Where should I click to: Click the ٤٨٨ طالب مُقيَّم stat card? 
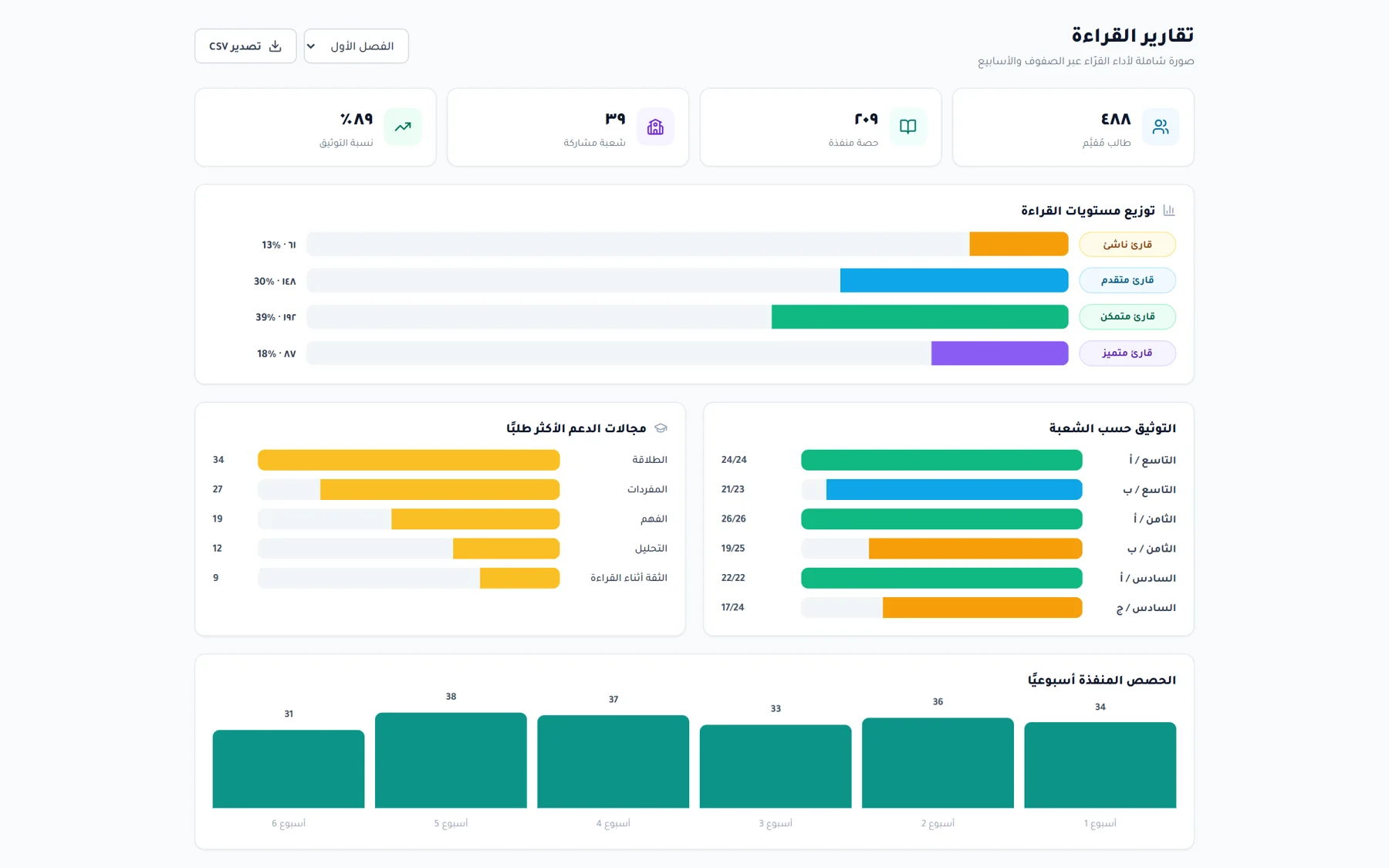tap(1073, 127)
